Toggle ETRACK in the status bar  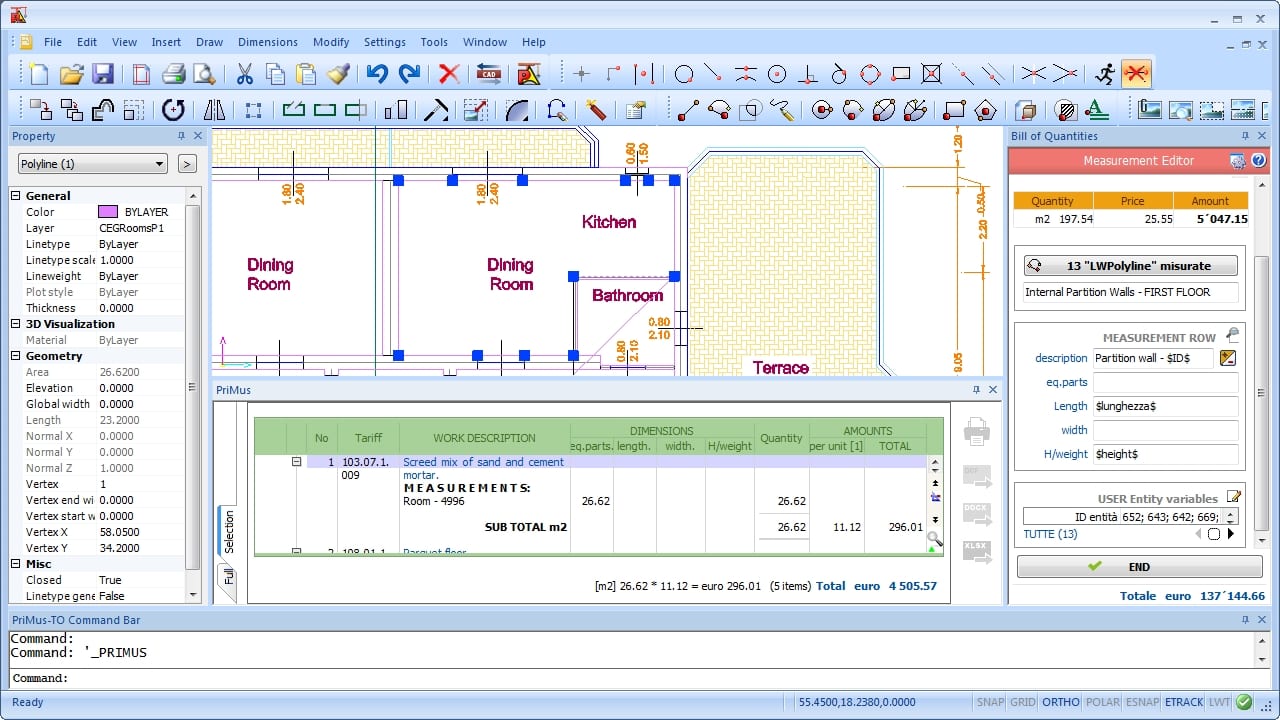[1185, 702]
